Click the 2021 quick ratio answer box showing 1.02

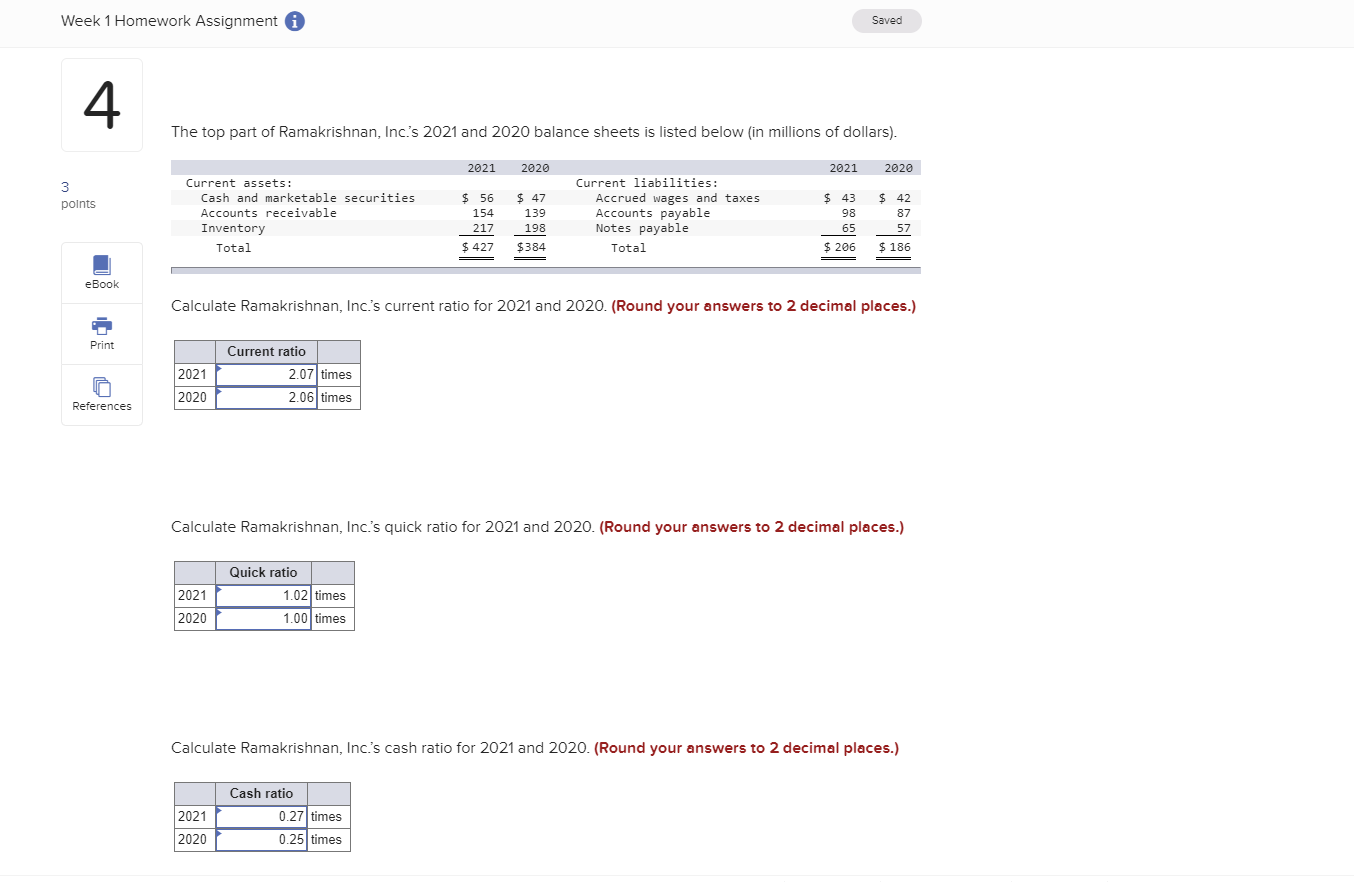(x=262, y=595)
